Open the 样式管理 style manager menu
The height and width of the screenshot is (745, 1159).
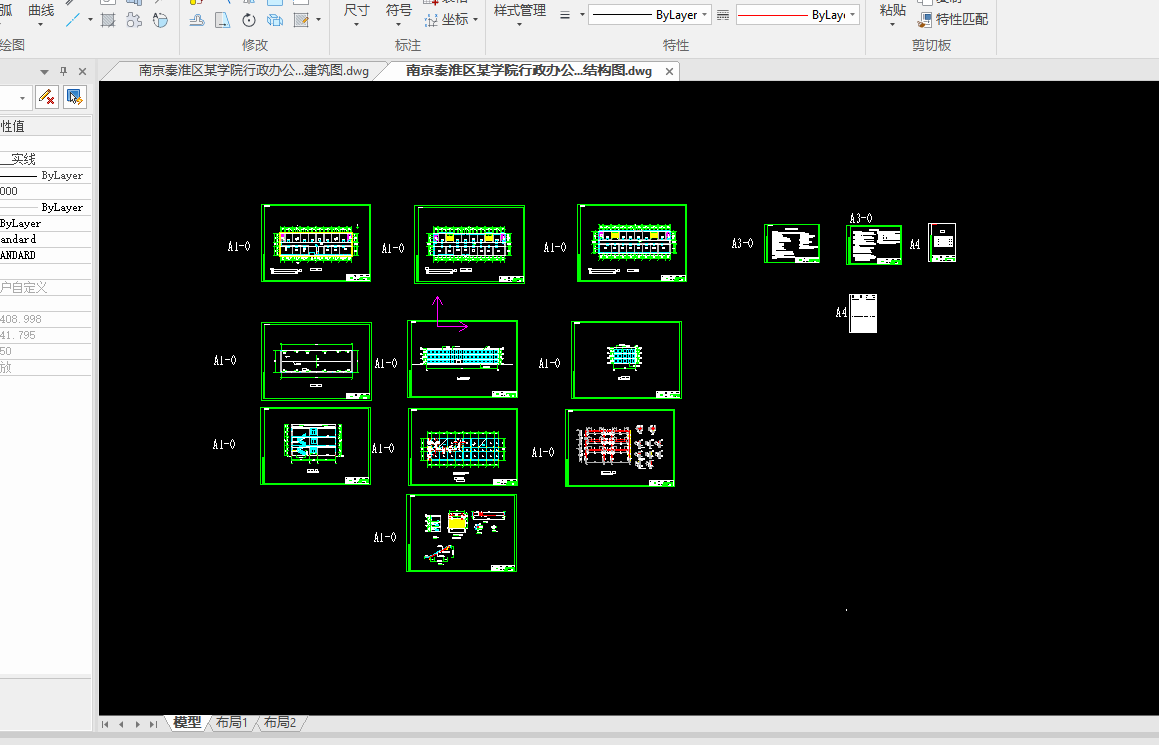point(520,14)
